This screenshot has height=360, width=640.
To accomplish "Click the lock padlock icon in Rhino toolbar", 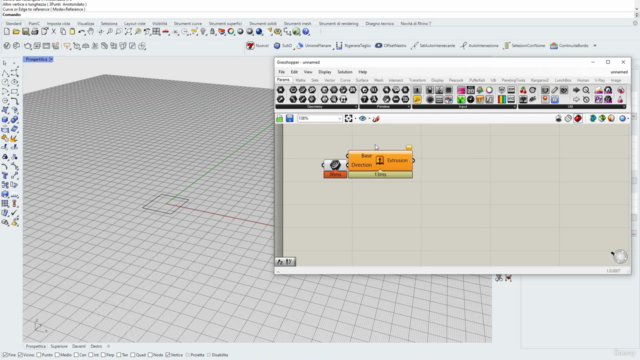I will pyautogui.click(x=212, y=31).
